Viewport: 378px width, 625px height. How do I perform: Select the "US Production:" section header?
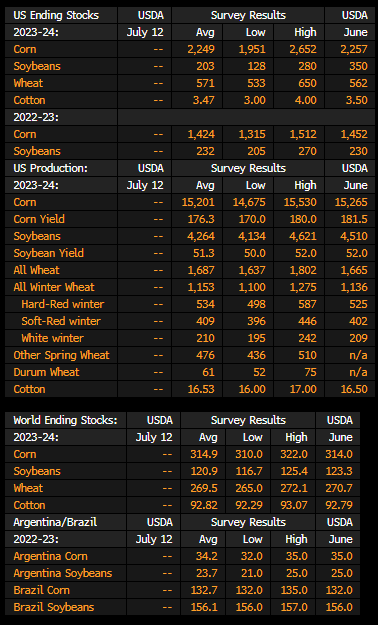coord(50,168)
